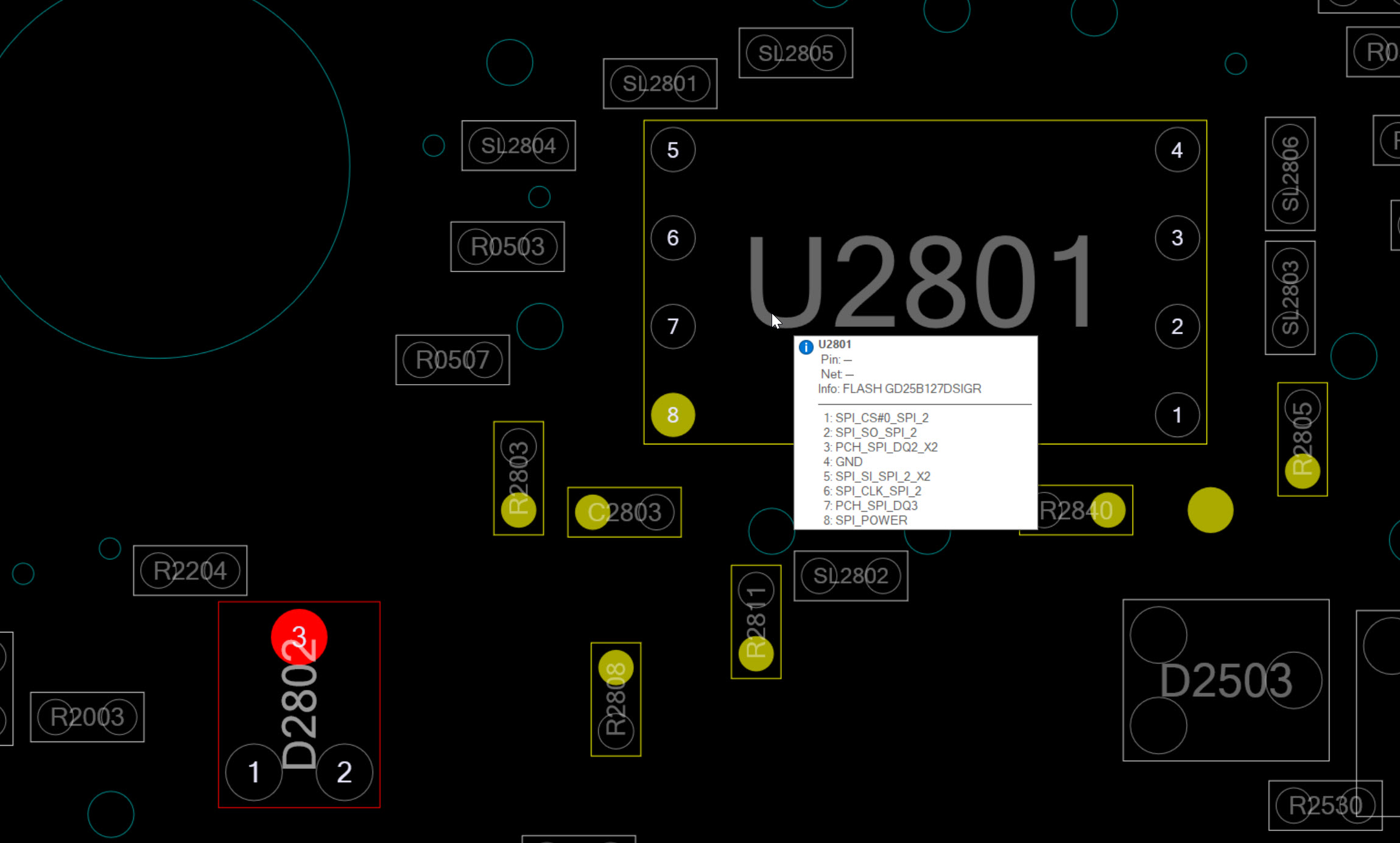Select component SL2805
The width and height of the screenshot is (1400, 843).
click(795, 53)
